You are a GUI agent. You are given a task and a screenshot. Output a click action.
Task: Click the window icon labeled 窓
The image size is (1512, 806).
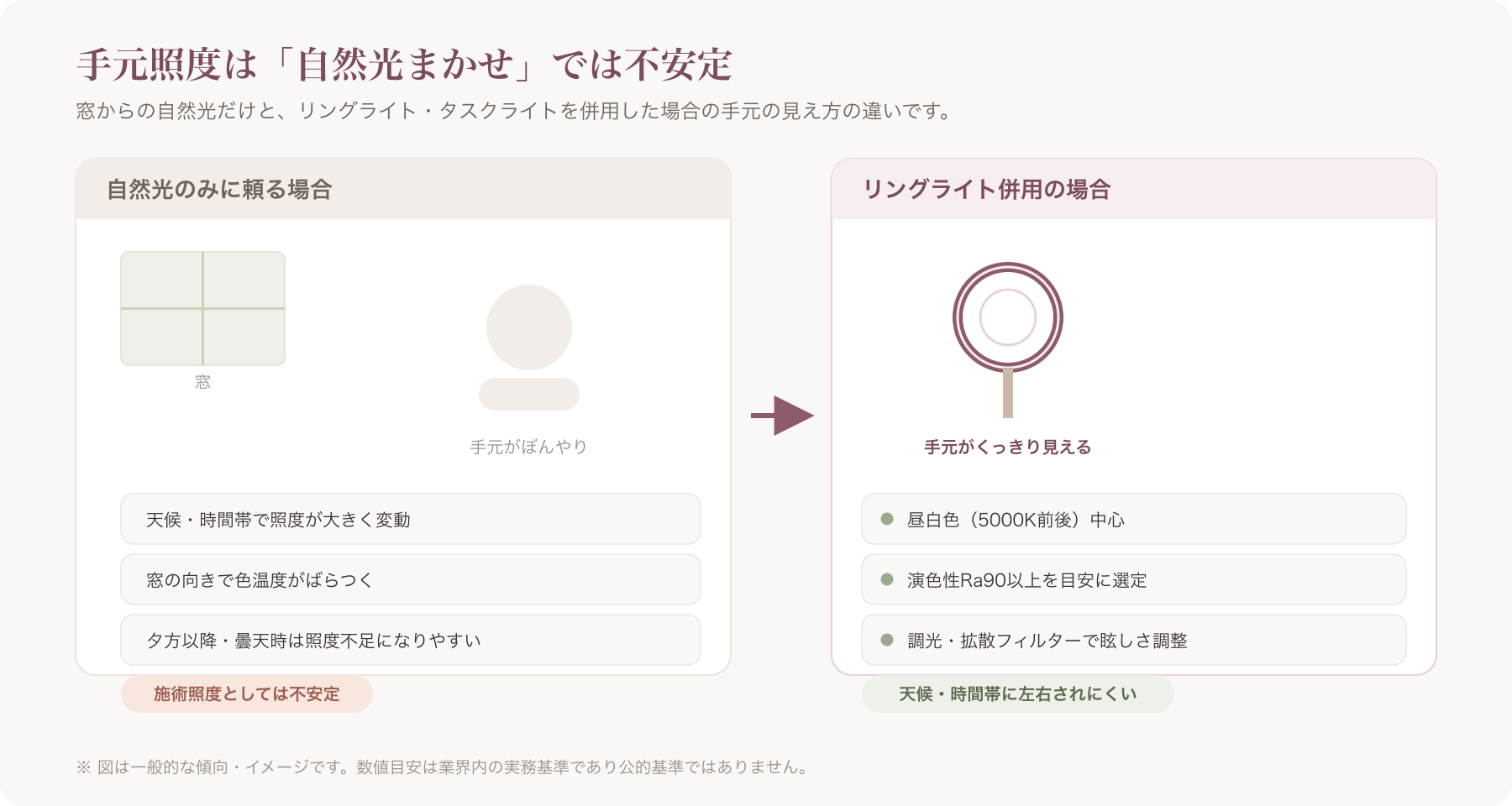pyautogui.click(x=202, y=308)
